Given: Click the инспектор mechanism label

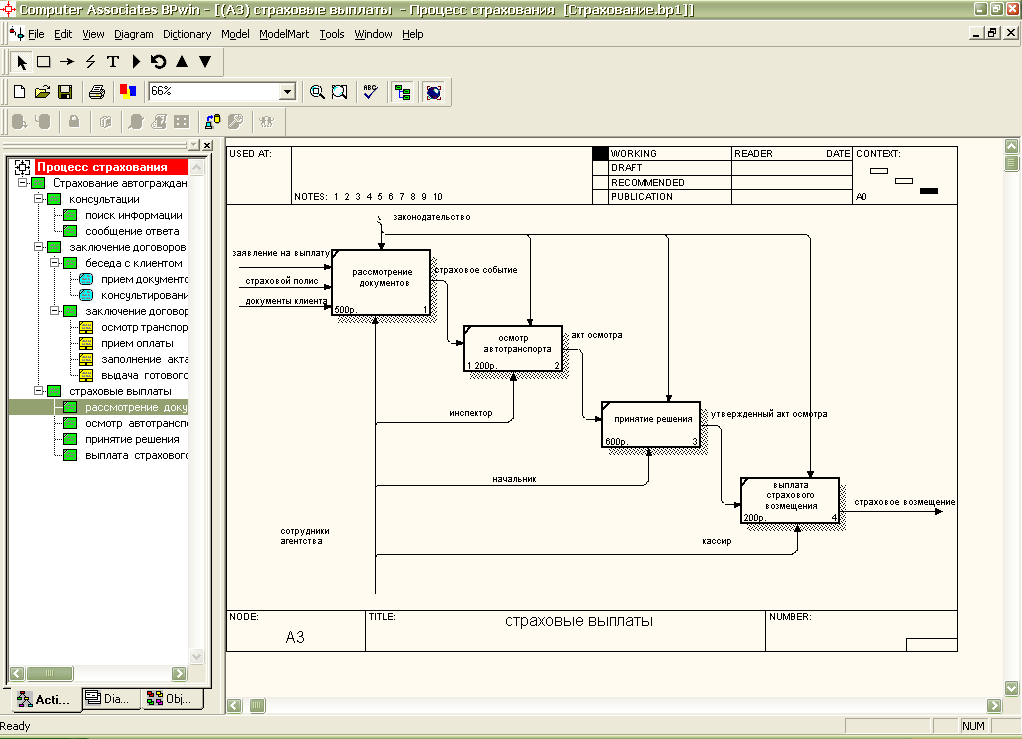Looking at the screenshot, I should click(x=471, y=413).
